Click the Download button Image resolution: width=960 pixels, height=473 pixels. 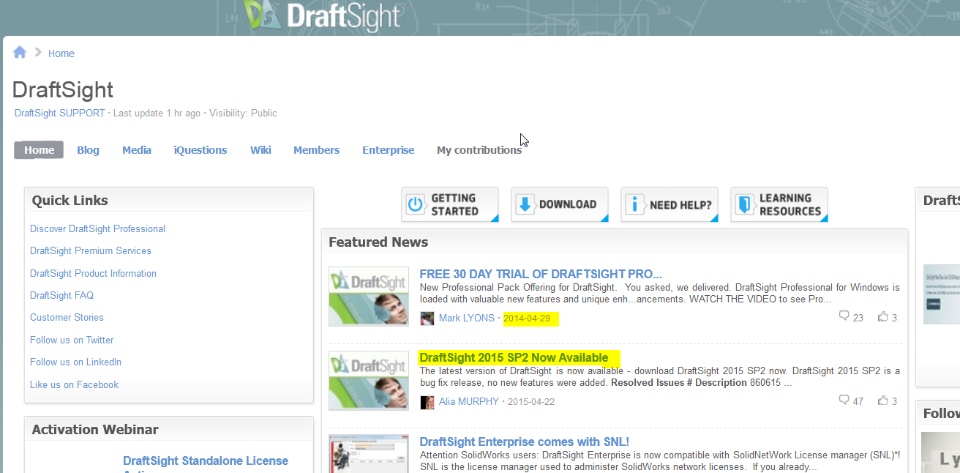coord(560,204)
